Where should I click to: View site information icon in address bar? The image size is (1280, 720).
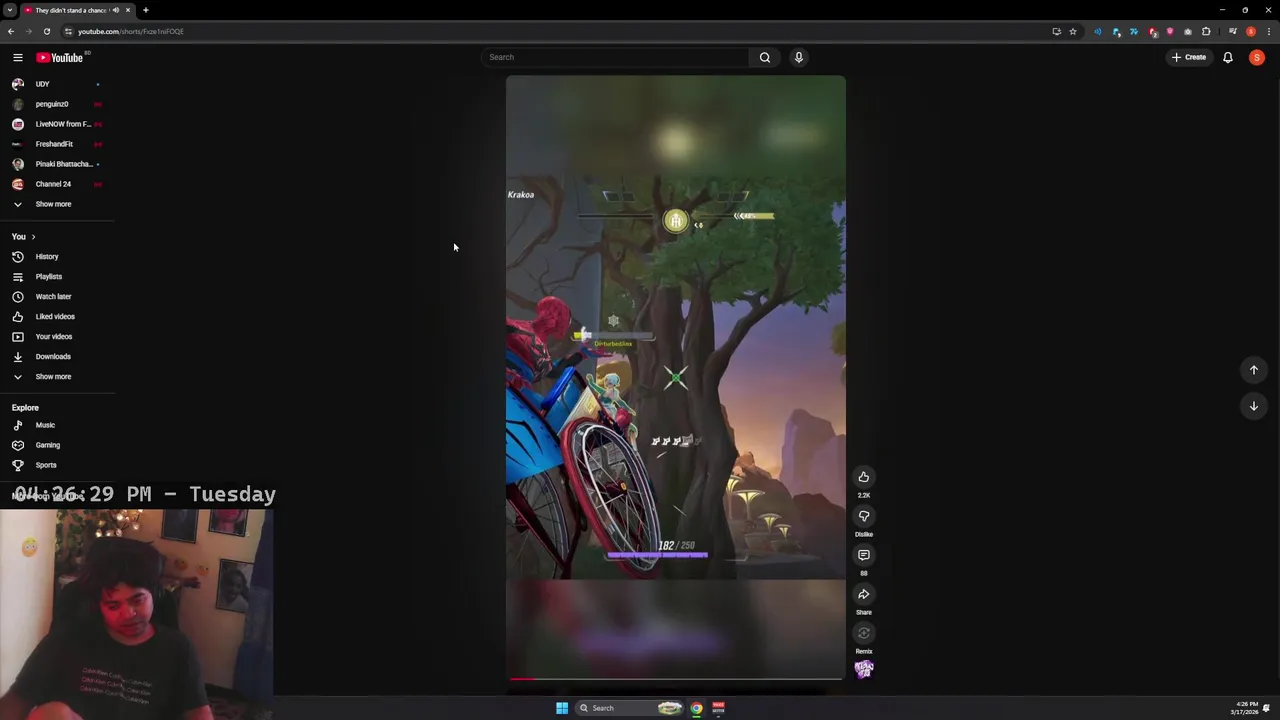click(x=68, y=32)
